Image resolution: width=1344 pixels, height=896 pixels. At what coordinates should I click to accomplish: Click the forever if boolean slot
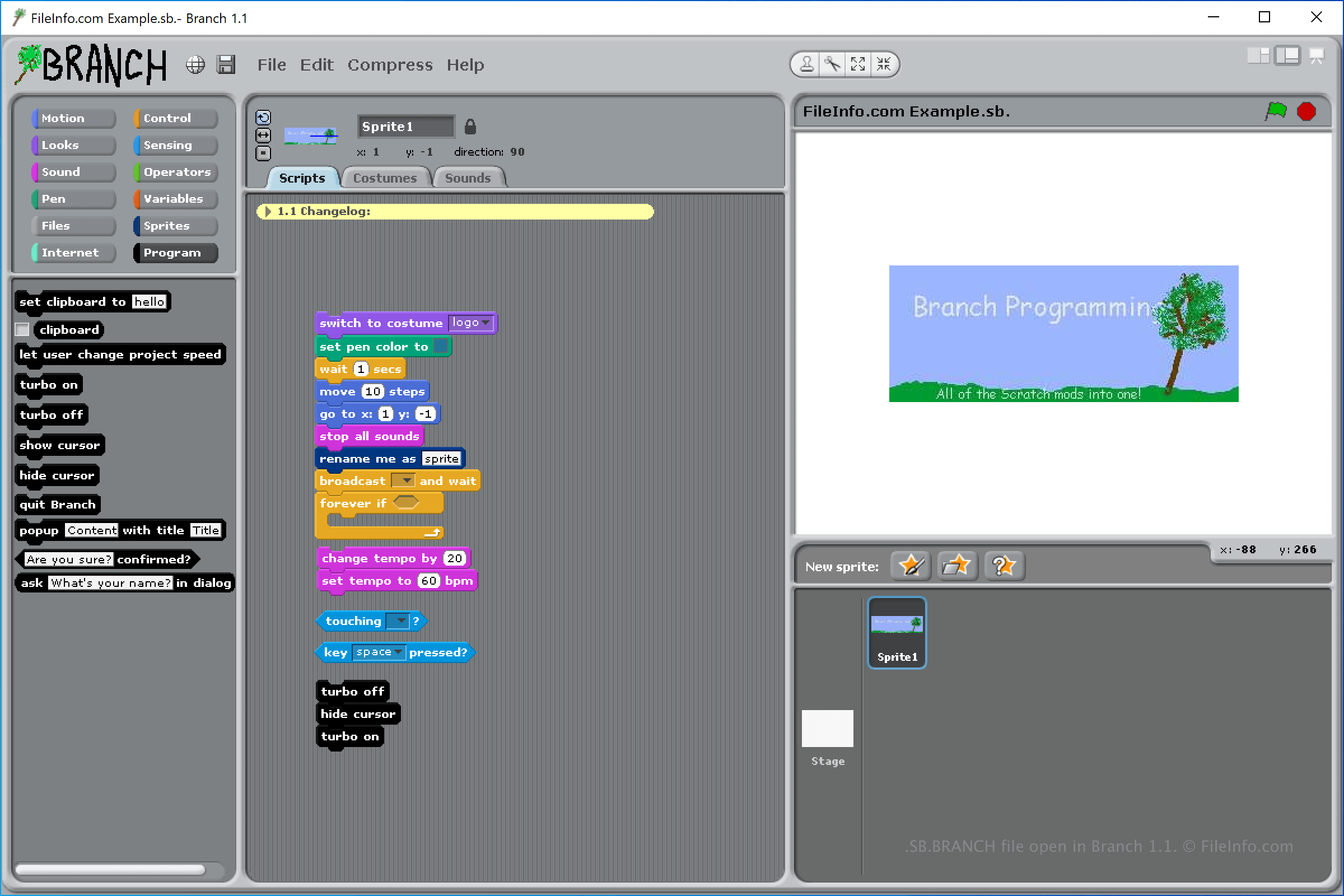click(405, 503)
